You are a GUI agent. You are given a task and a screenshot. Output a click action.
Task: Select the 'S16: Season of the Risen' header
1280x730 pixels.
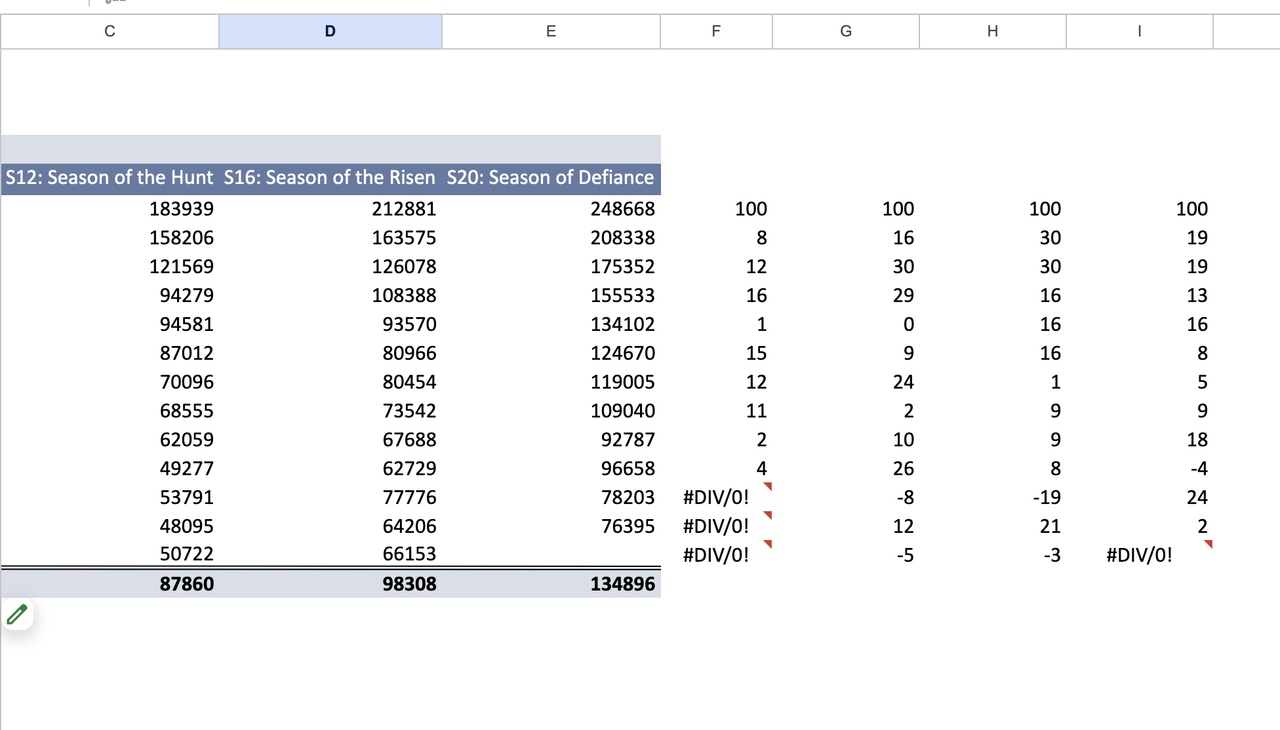[330, 177]
